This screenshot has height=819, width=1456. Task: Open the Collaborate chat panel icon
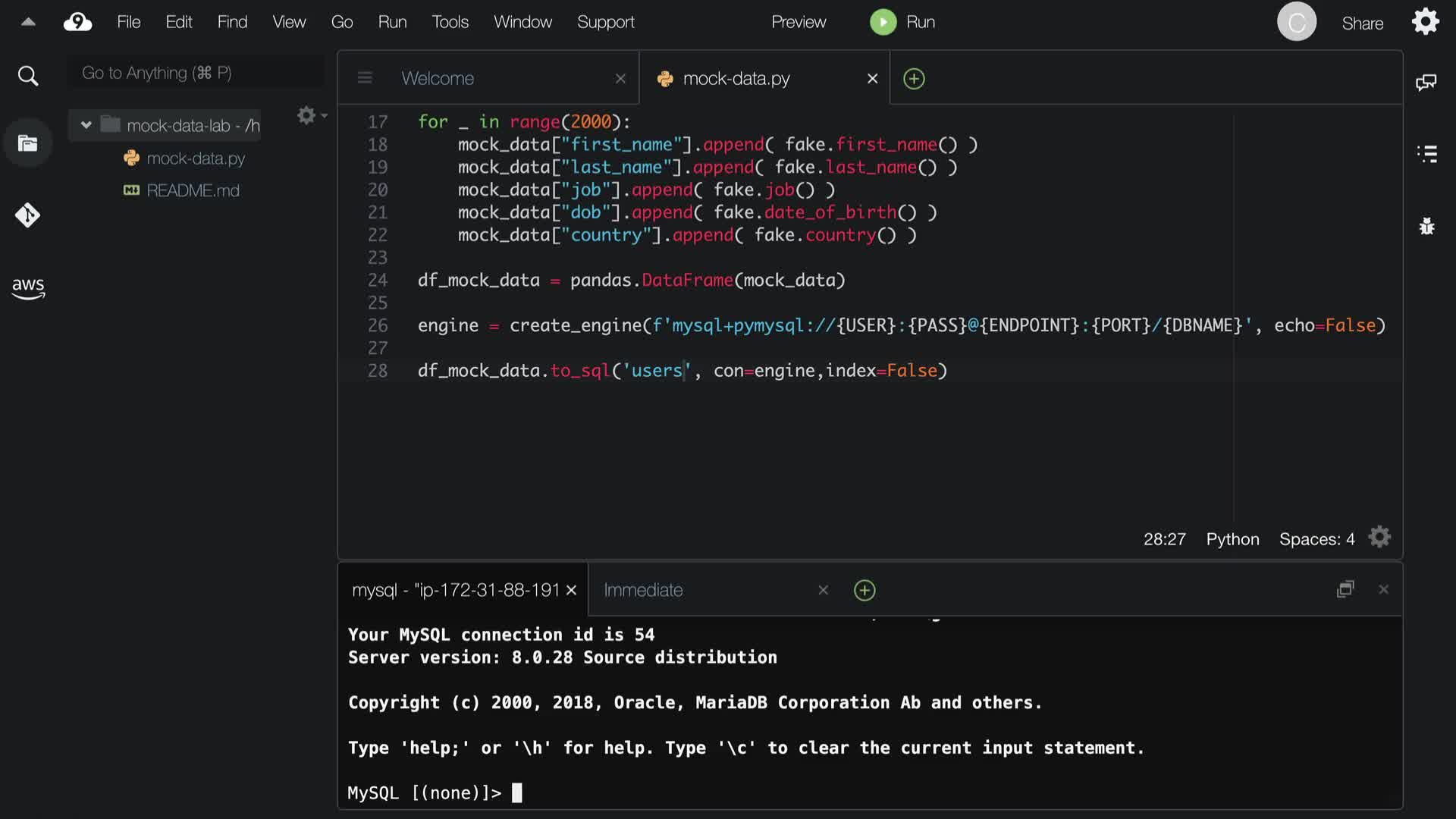[x=1426, y=82]
